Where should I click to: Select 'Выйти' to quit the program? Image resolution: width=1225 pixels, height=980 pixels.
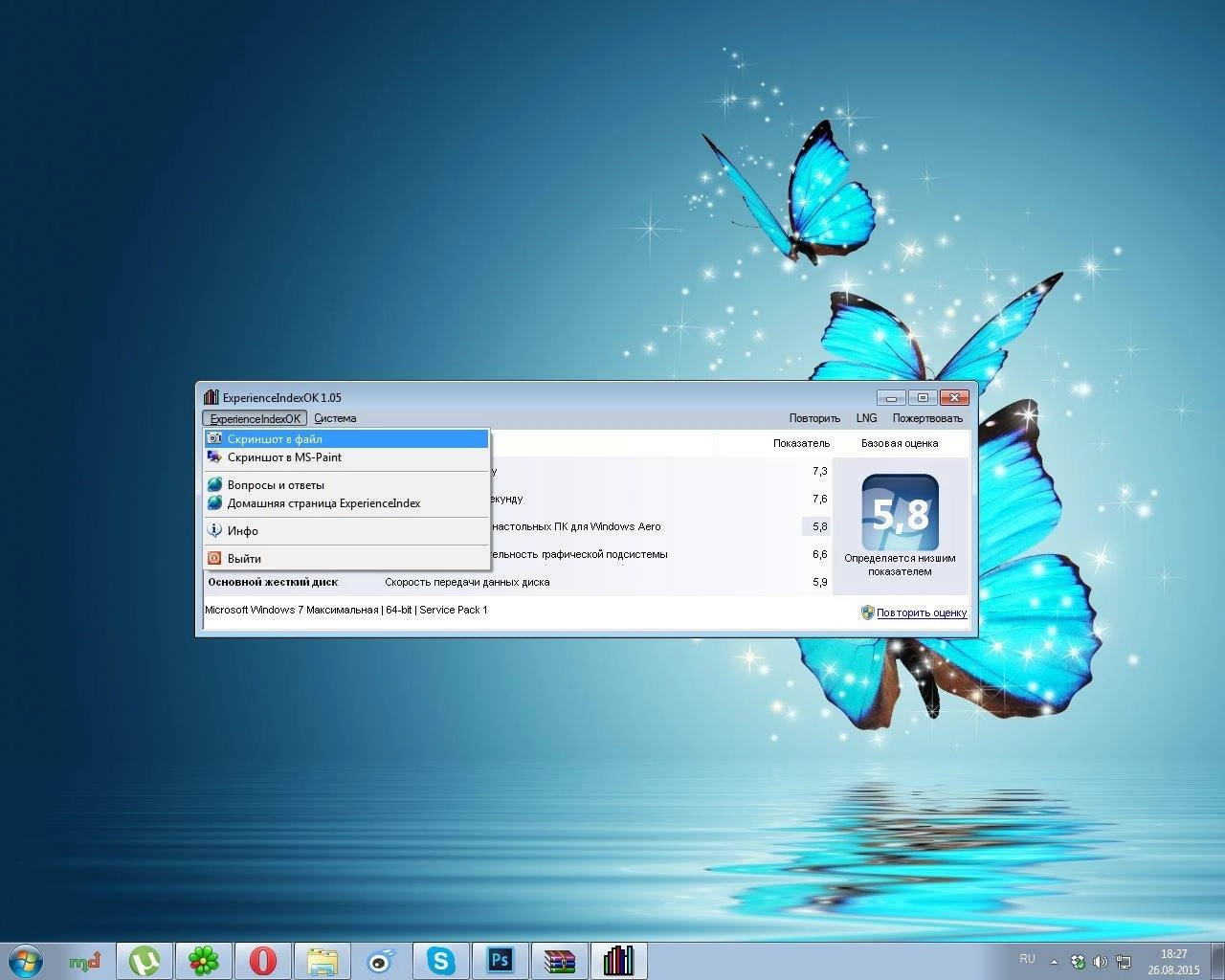coord(346,559)
